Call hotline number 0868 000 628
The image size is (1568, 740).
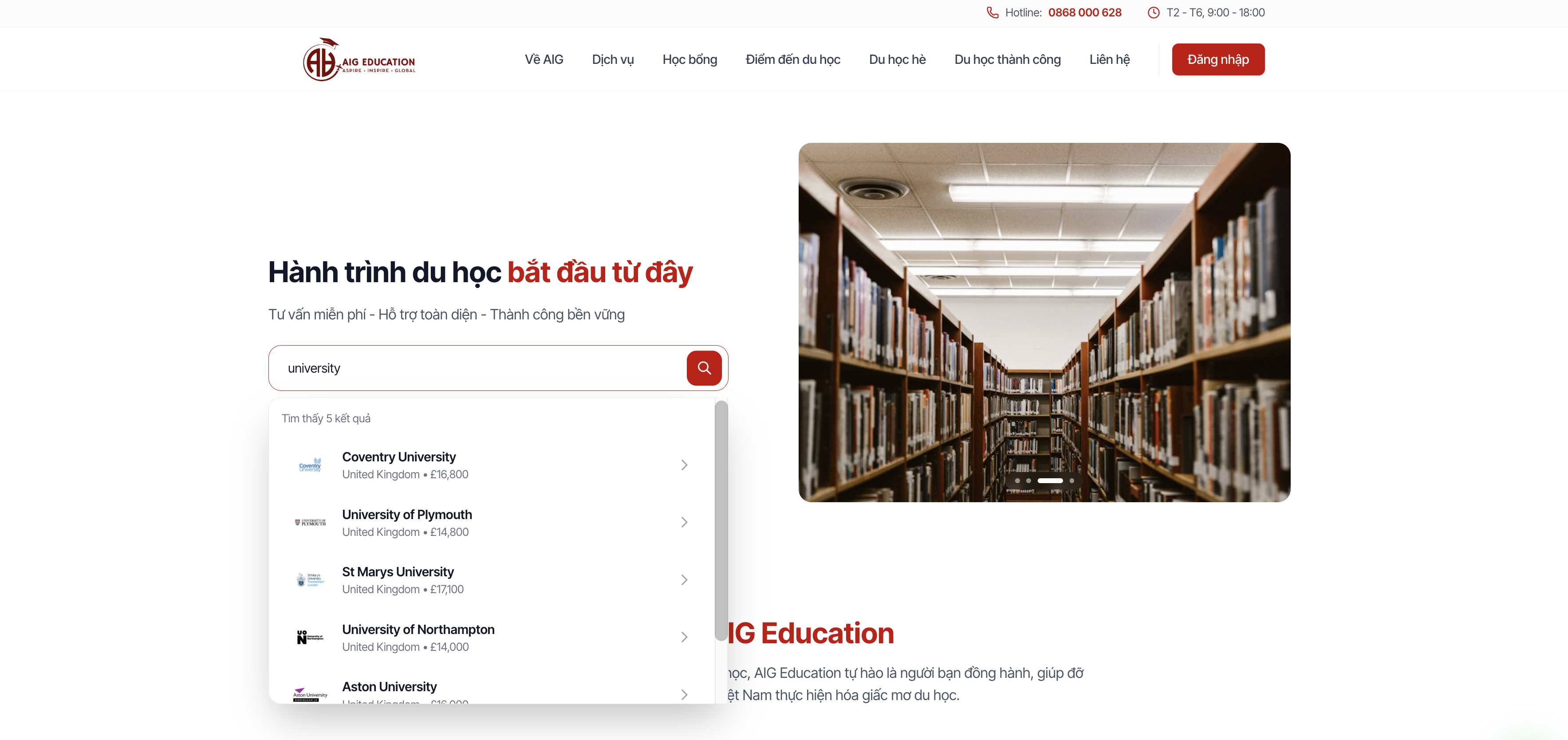1085,12
